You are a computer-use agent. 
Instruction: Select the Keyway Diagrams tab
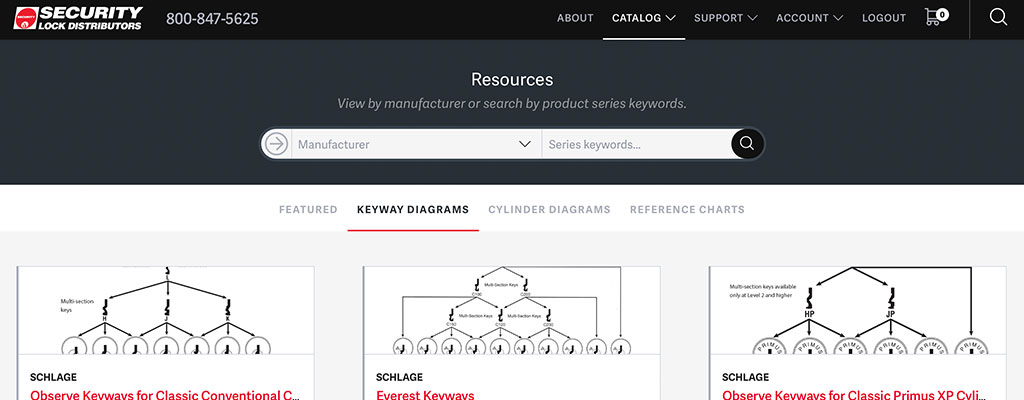(x=413, y=210)
